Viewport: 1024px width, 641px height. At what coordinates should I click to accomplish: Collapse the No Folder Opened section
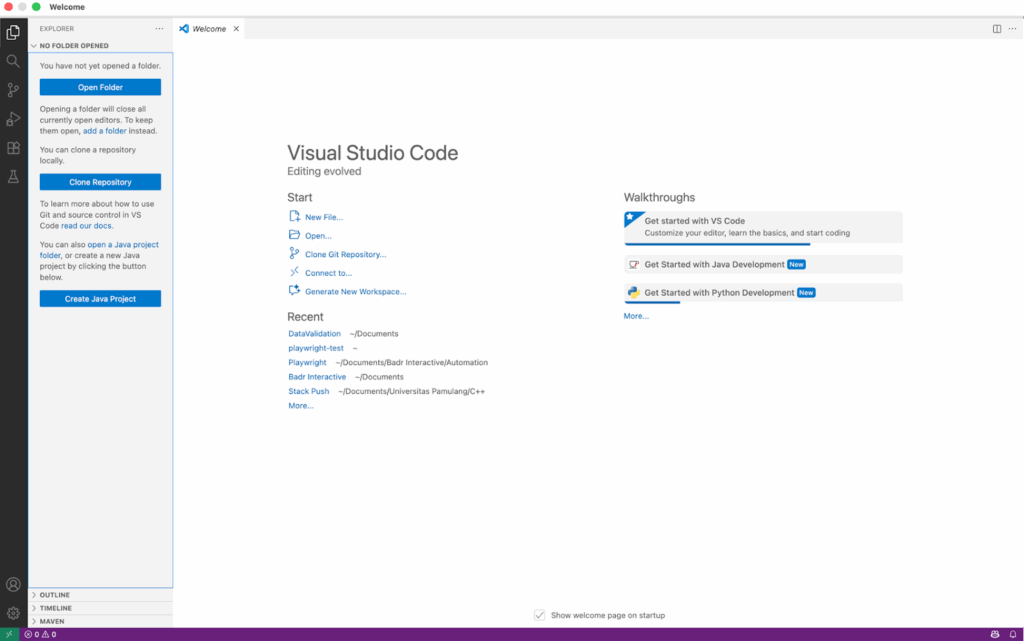point(73,46)
